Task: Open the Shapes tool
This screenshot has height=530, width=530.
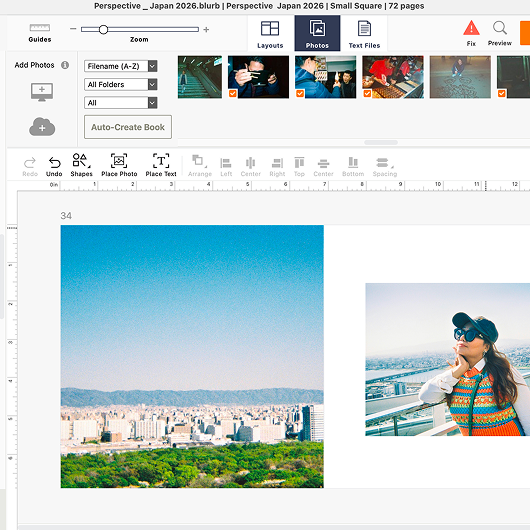Action: [81, 165]
